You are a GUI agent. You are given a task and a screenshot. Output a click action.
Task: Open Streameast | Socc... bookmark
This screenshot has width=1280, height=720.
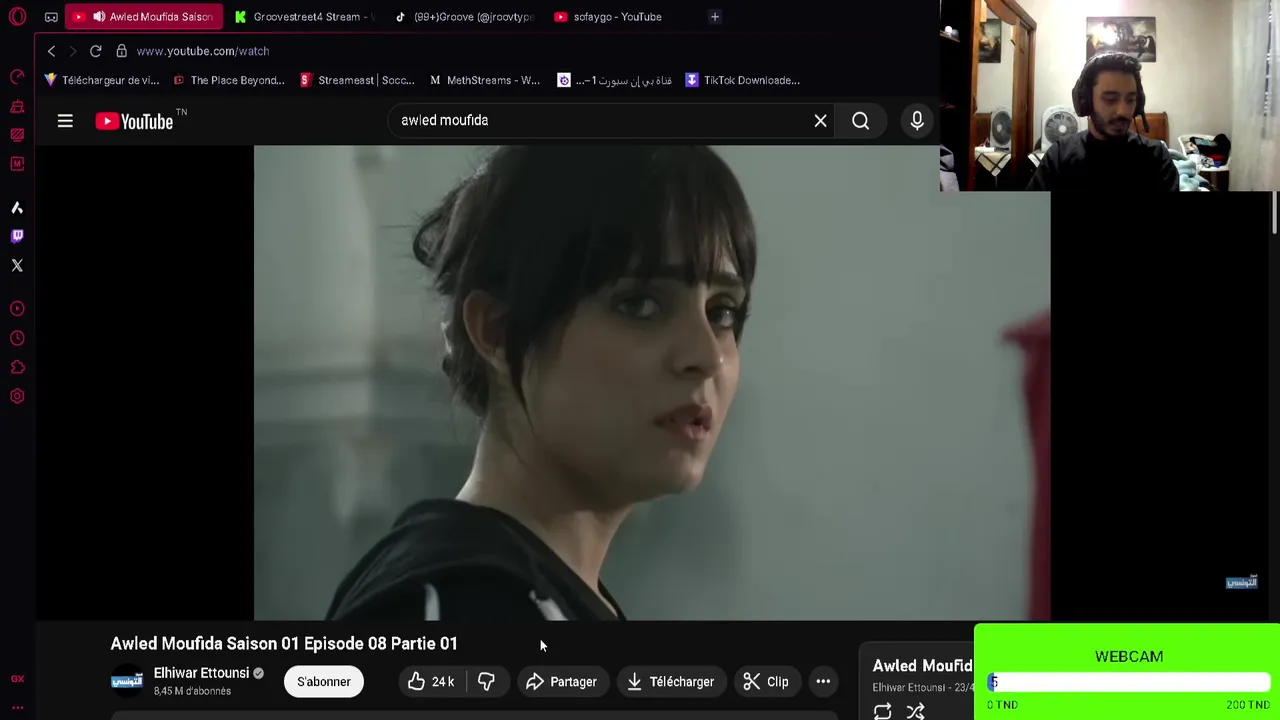pyautogui.click(x=357, y=80)
